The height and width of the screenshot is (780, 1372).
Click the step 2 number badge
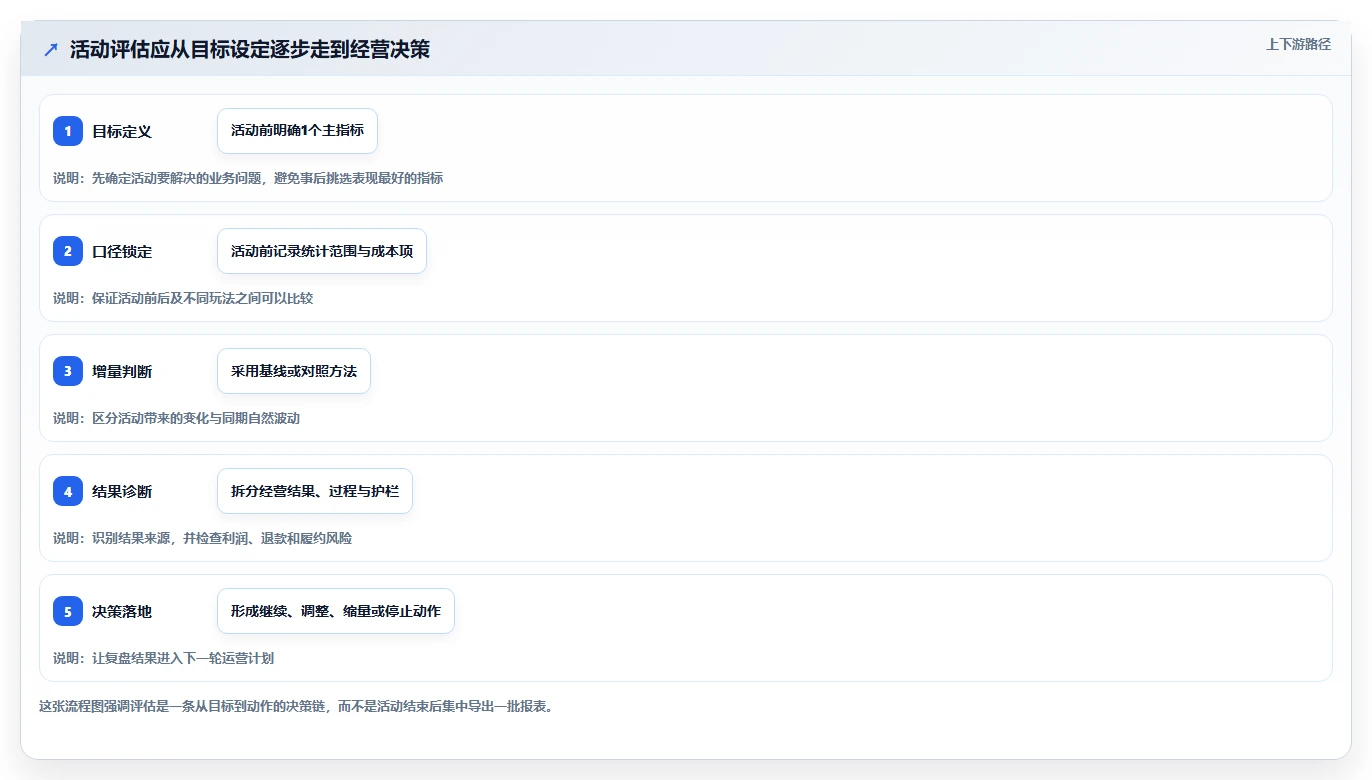(68, 251)
